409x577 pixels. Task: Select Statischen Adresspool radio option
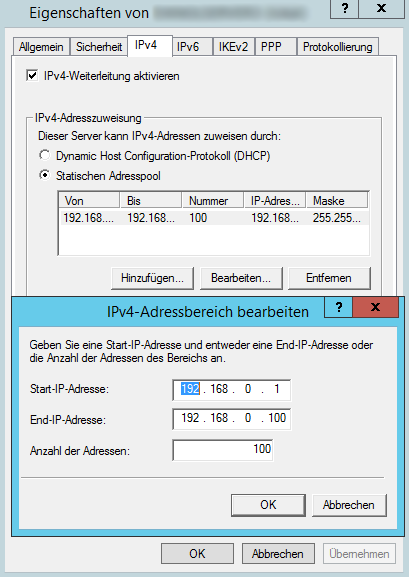point(45,176)
